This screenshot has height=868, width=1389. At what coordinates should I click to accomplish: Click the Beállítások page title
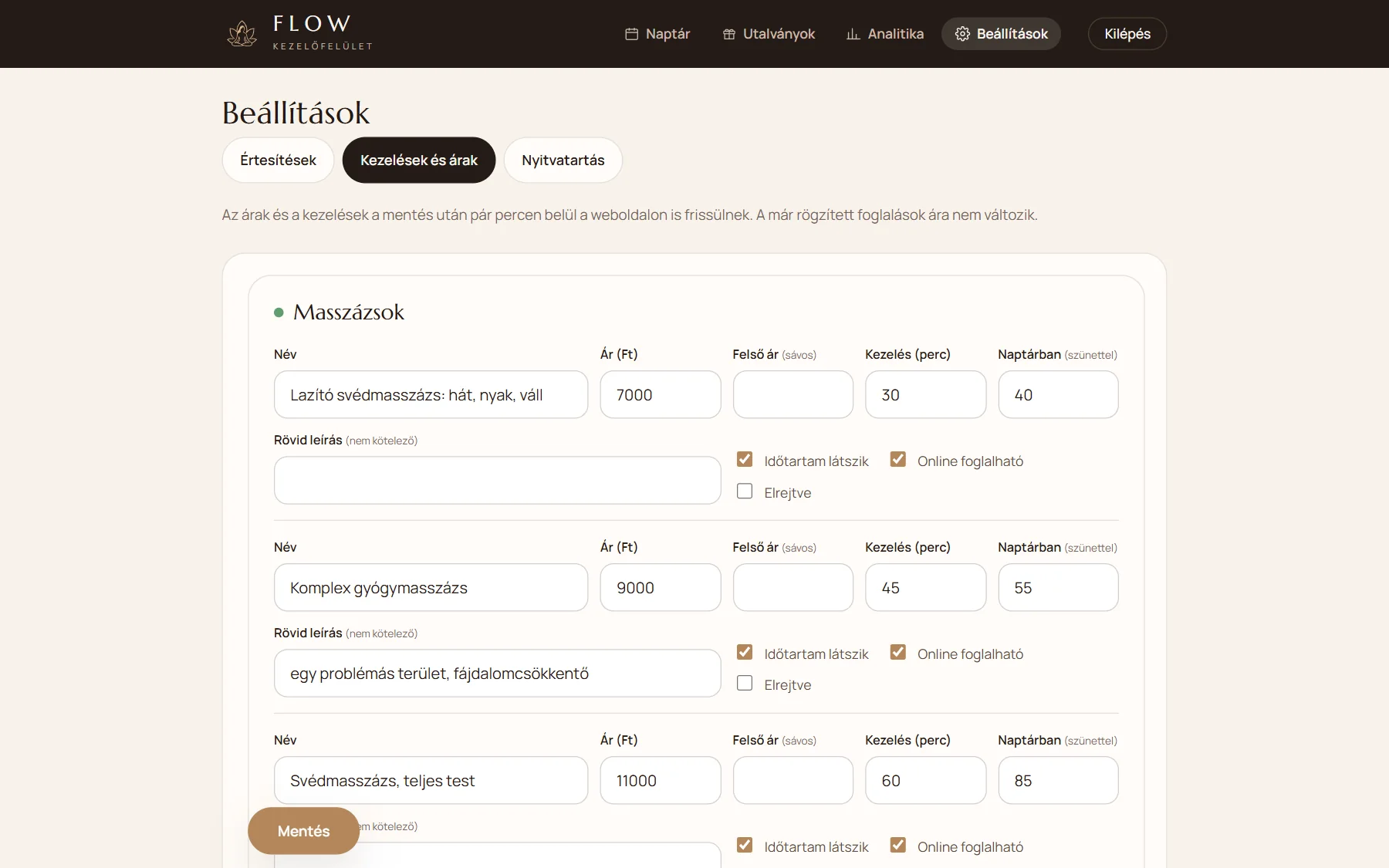(x=296, y=113)
